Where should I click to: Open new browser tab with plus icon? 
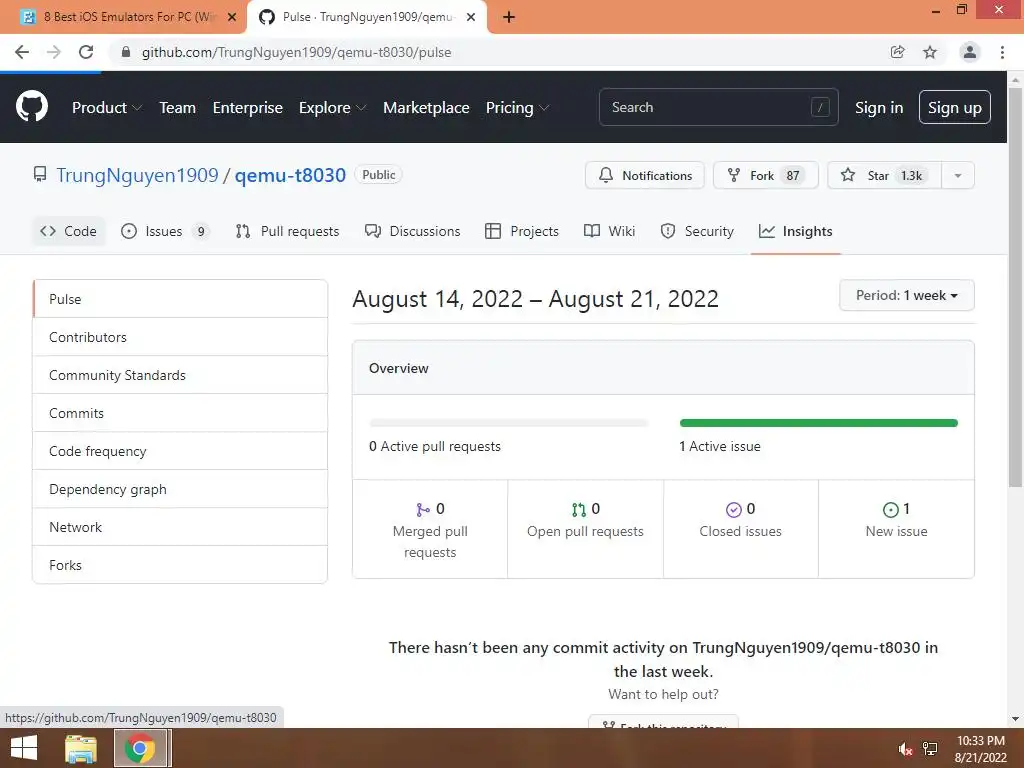tap(509, 17)
